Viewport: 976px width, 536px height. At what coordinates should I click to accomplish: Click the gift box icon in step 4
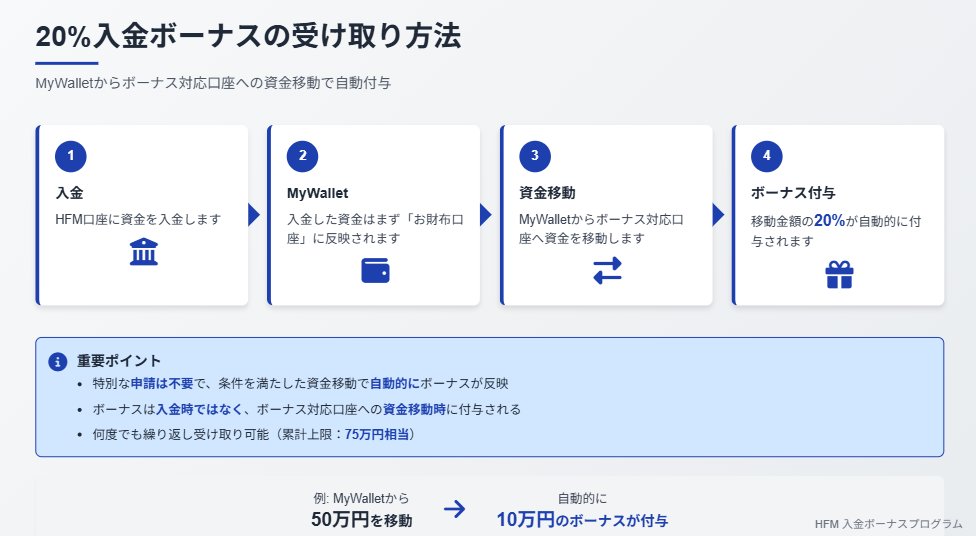tap(839, 275)
